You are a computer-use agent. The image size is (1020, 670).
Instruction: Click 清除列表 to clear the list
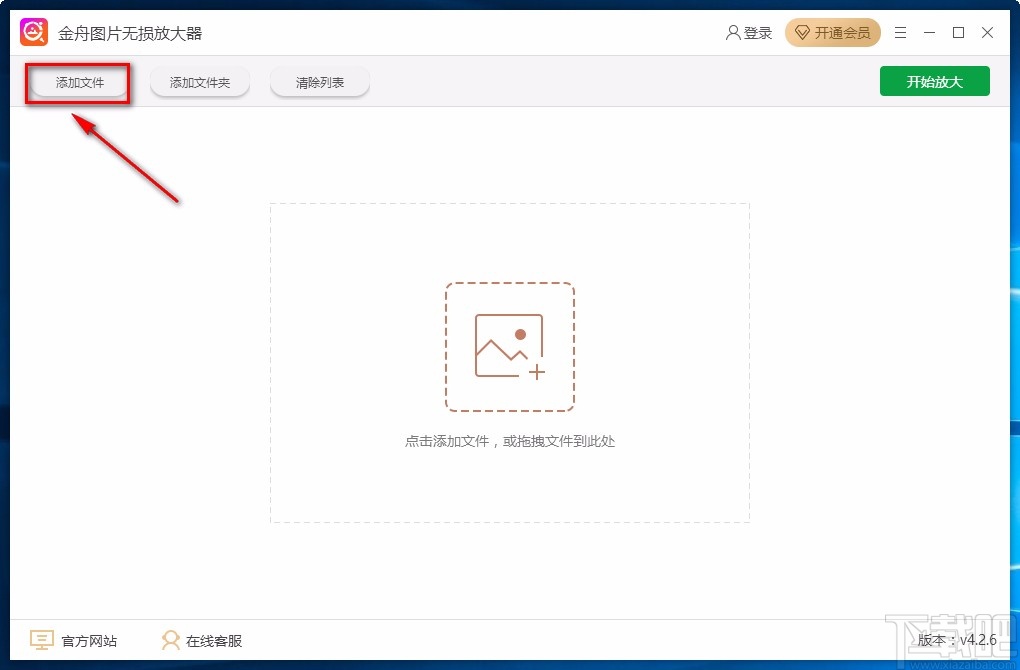[319, 82]
